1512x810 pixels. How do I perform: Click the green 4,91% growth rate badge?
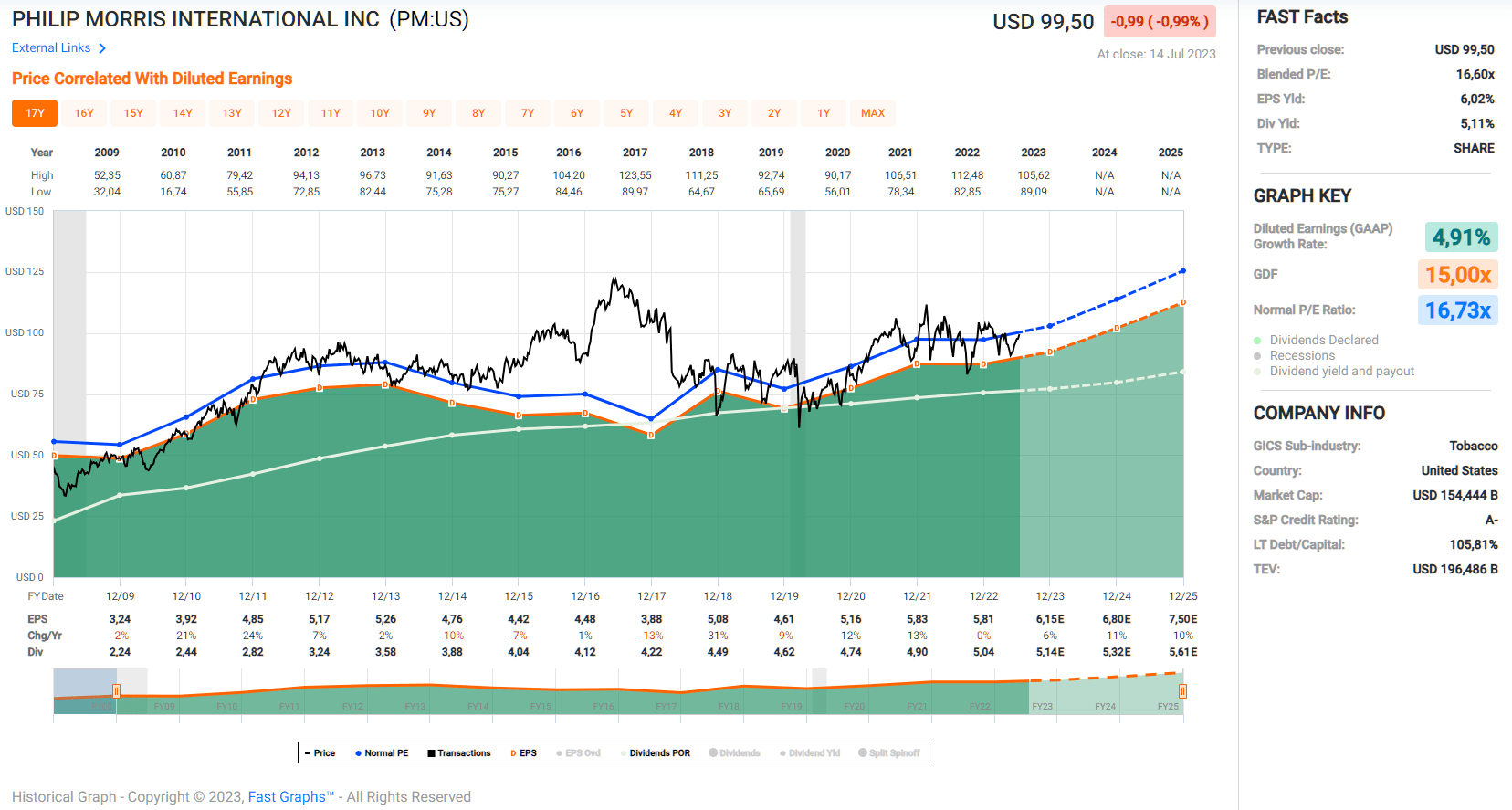tap(1461, 237)
